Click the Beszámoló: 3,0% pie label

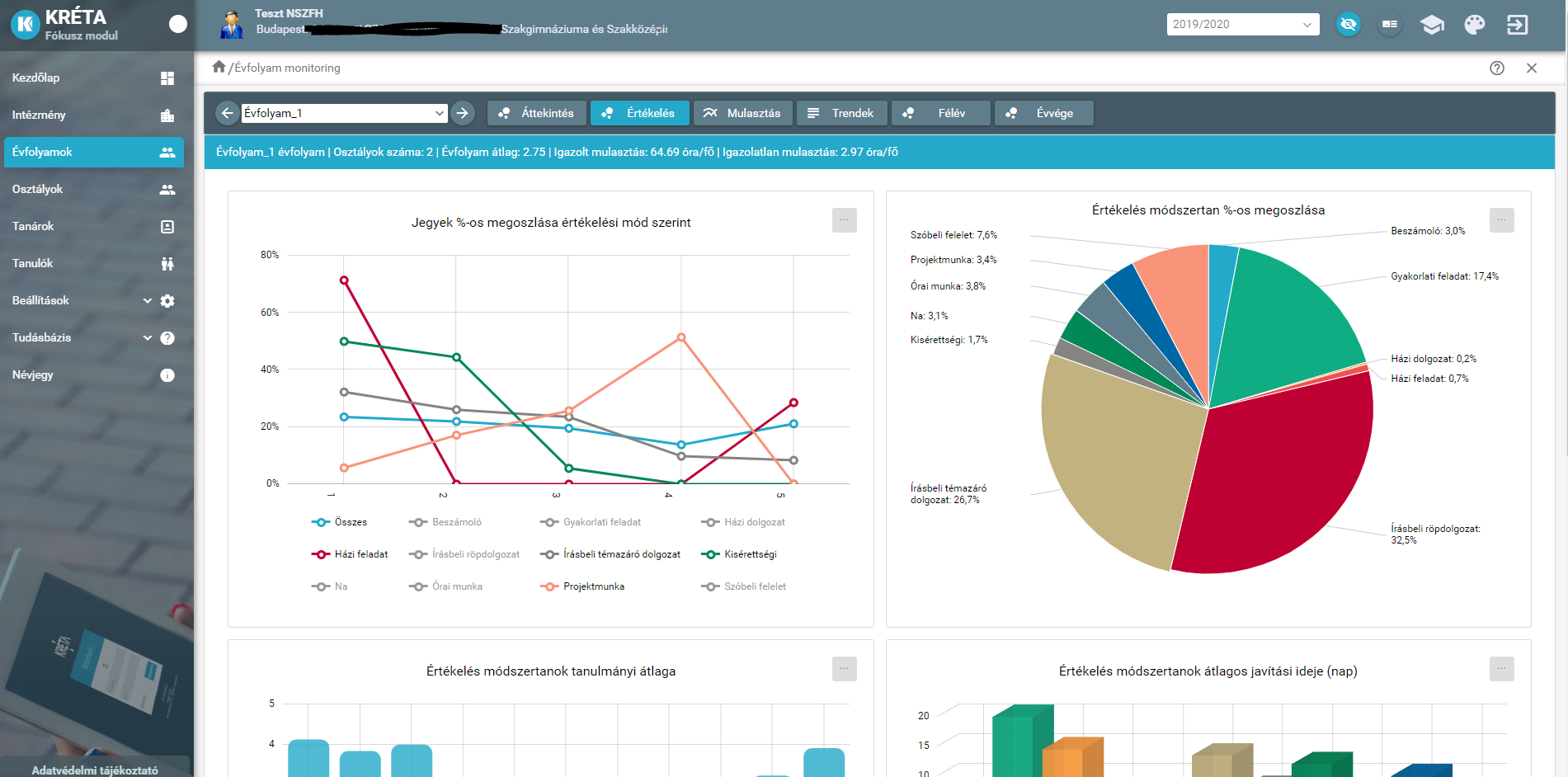(1428, 231)
